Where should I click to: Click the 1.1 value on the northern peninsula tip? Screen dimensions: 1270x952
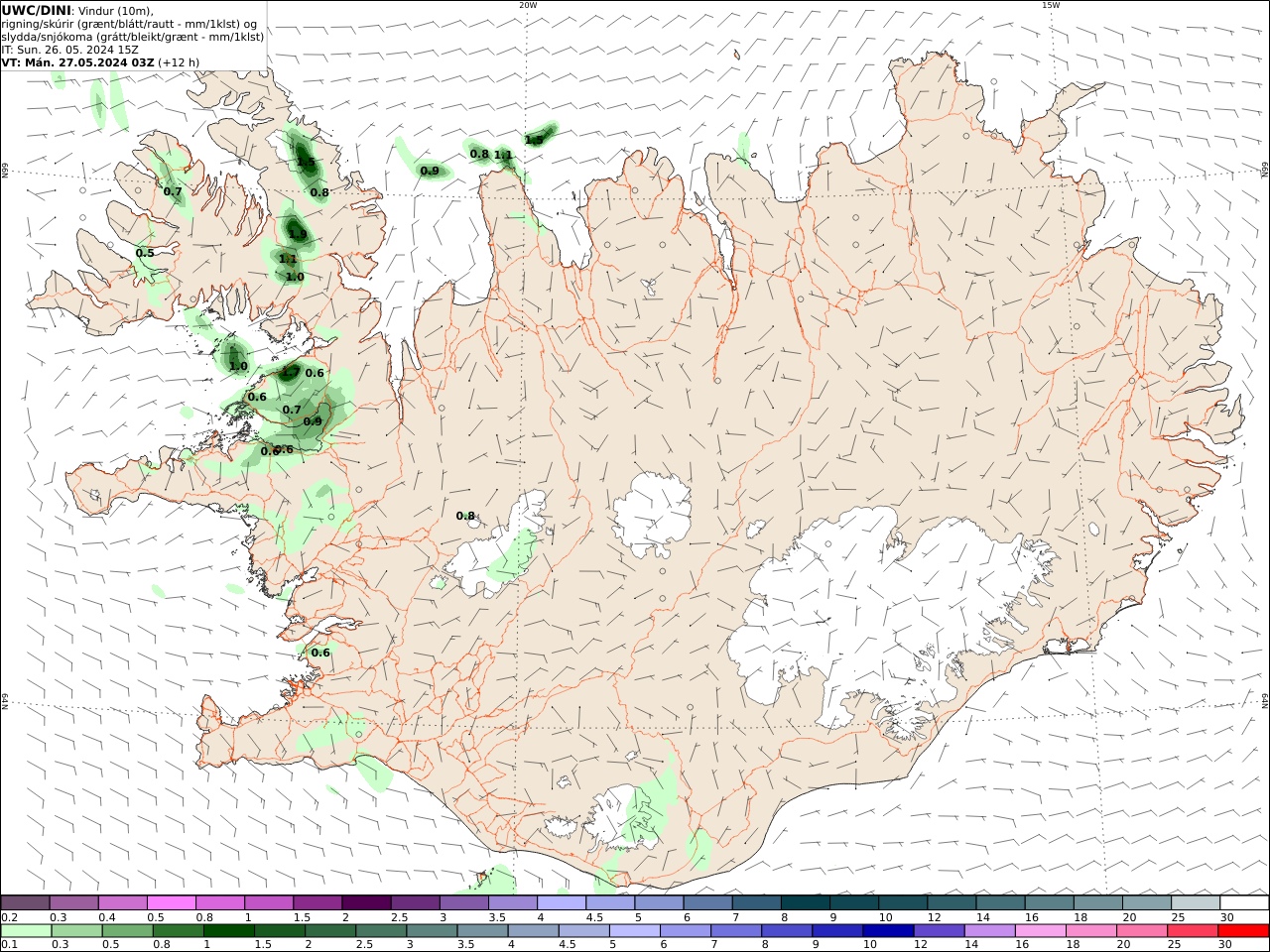[503, 155]
